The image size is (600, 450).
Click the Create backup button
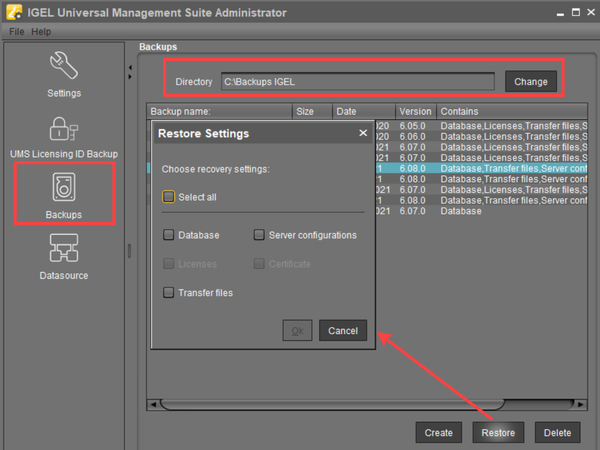click(438, 433)
